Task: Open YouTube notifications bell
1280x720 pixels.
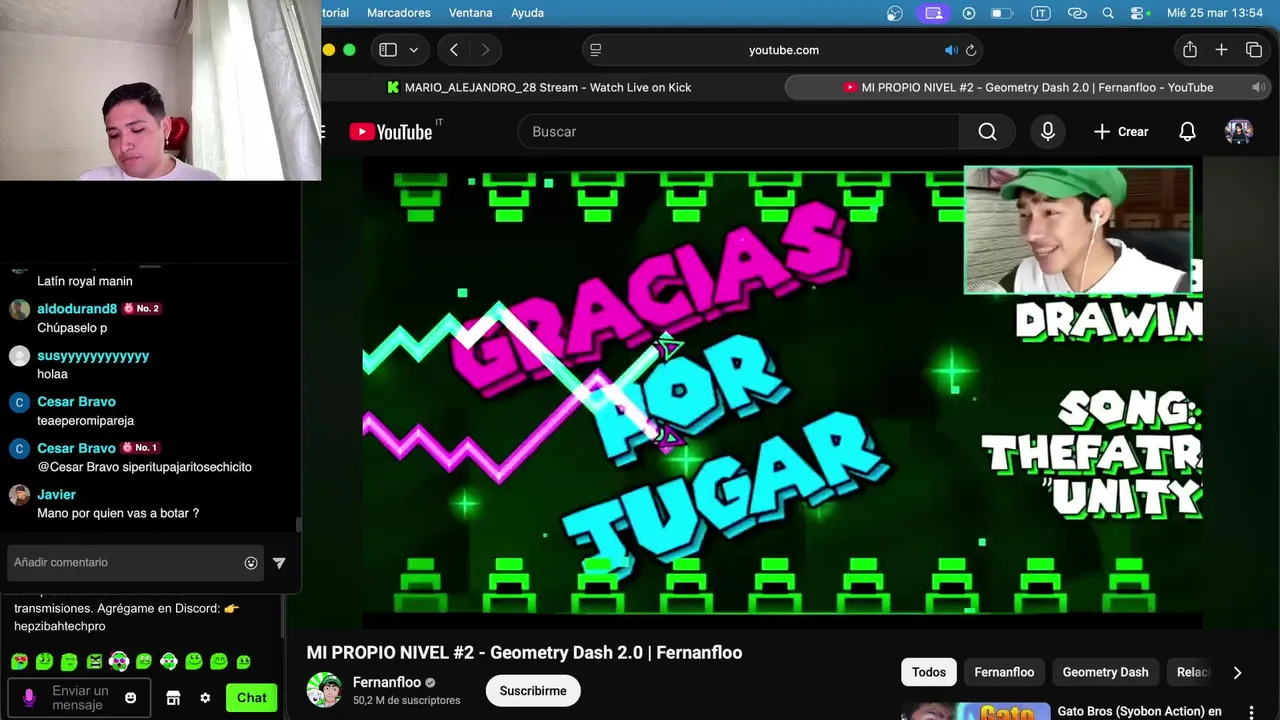Action: (x=1187, y=131)
